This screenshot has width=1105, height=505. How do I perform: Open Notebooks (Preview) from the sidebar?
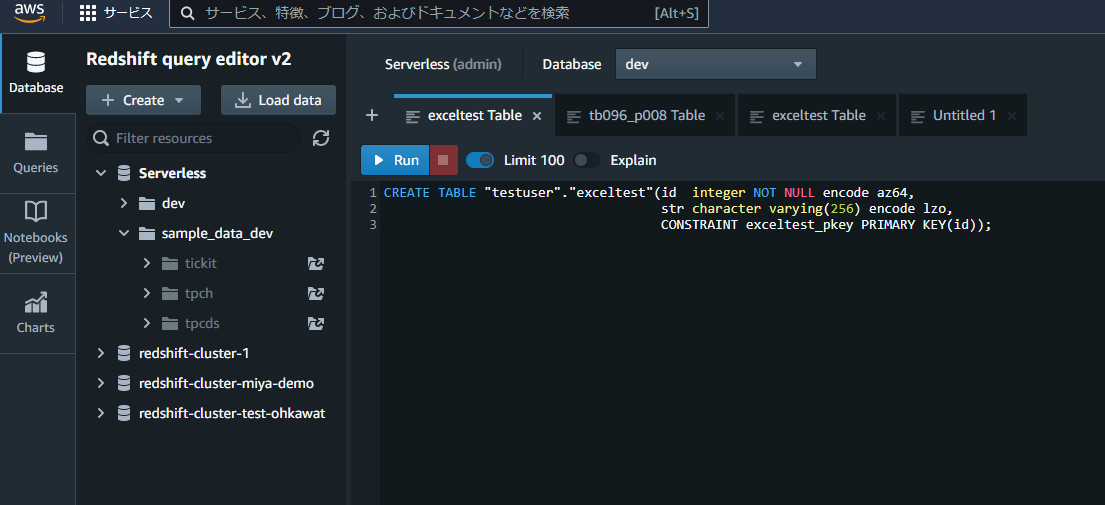click(36, 232)
